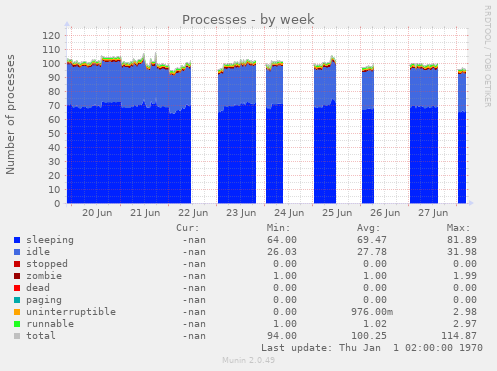Image resolution: width=497 pixels, height=371 pixels.
Task: Click the 'paging' legend label
Action: pos(44,300)
